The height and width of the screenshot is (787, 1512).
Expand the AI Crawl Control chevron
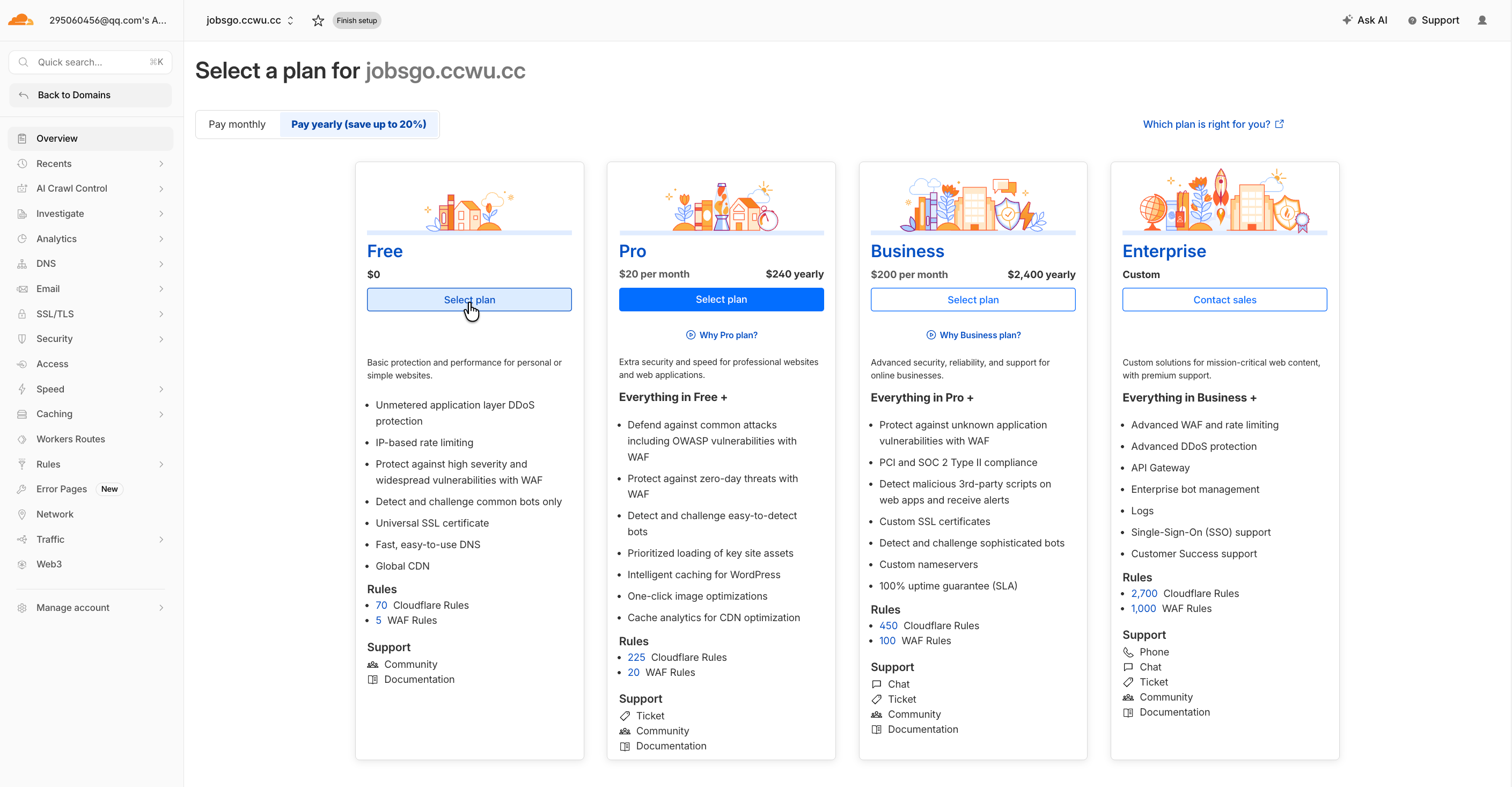(162, 188)
